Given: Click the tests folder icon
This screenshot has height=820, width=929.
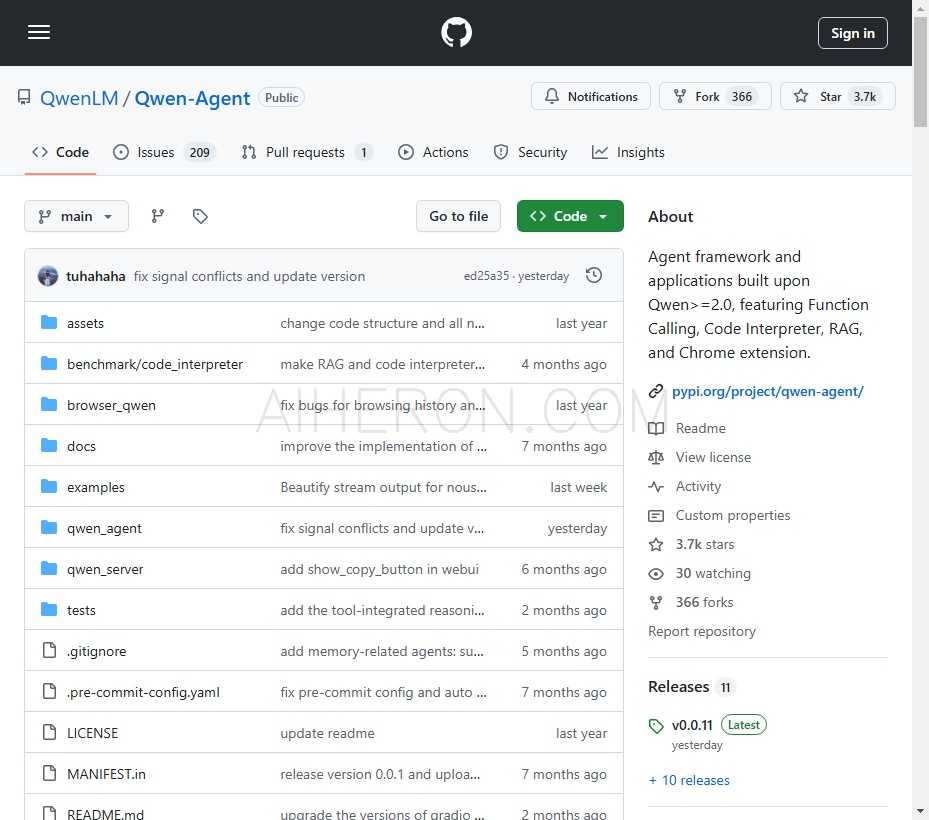Looking at the screenshot, I should click(x=49, y=609).
